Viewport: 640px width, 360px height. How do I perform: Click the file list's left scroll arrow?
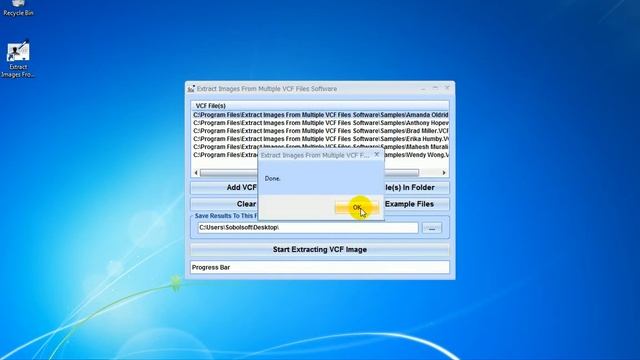[196, 173]
